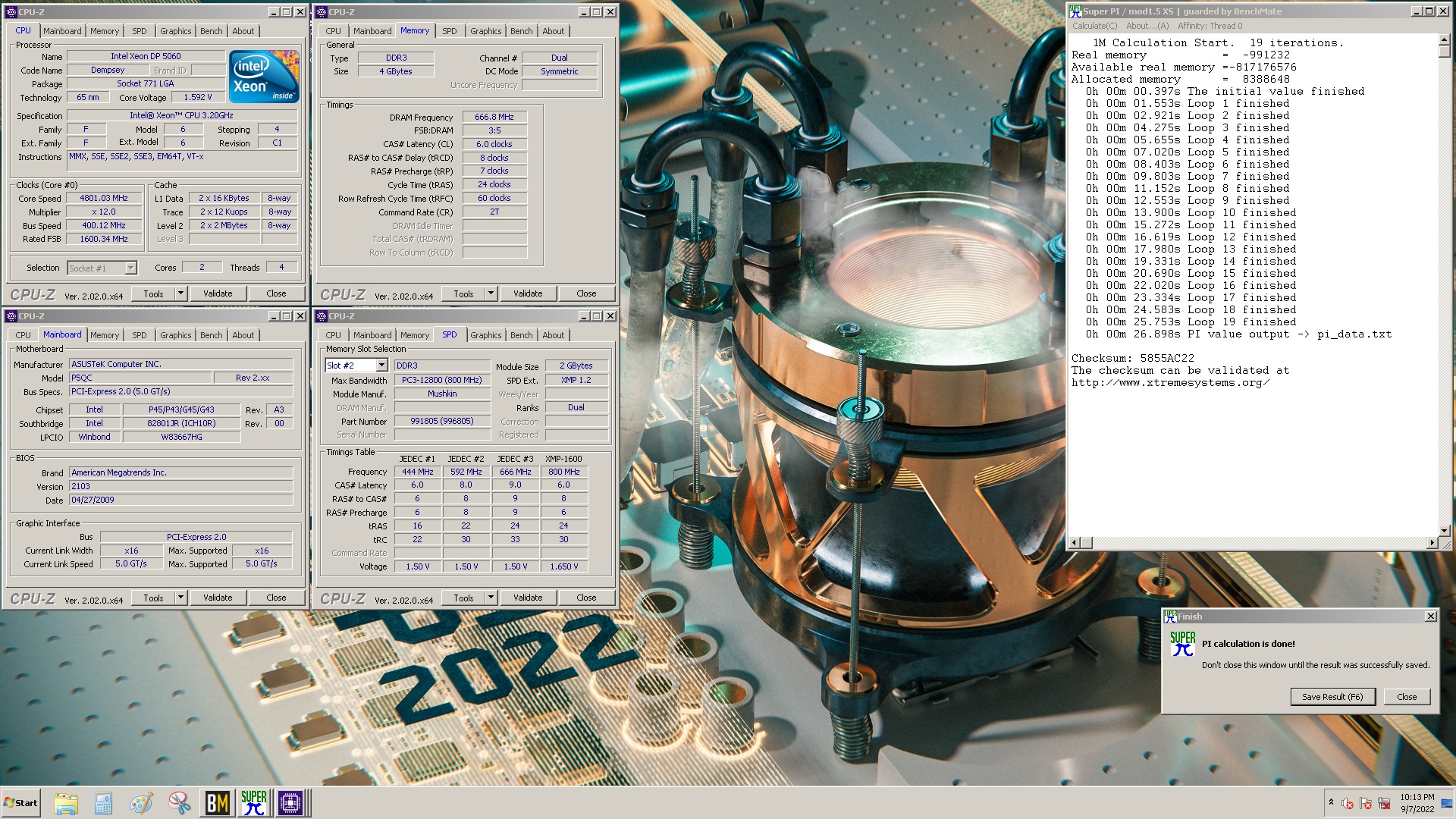Select SPD tab in Memory CPU-Z window
Viewport: 1456px width, 819px height.
450,31
